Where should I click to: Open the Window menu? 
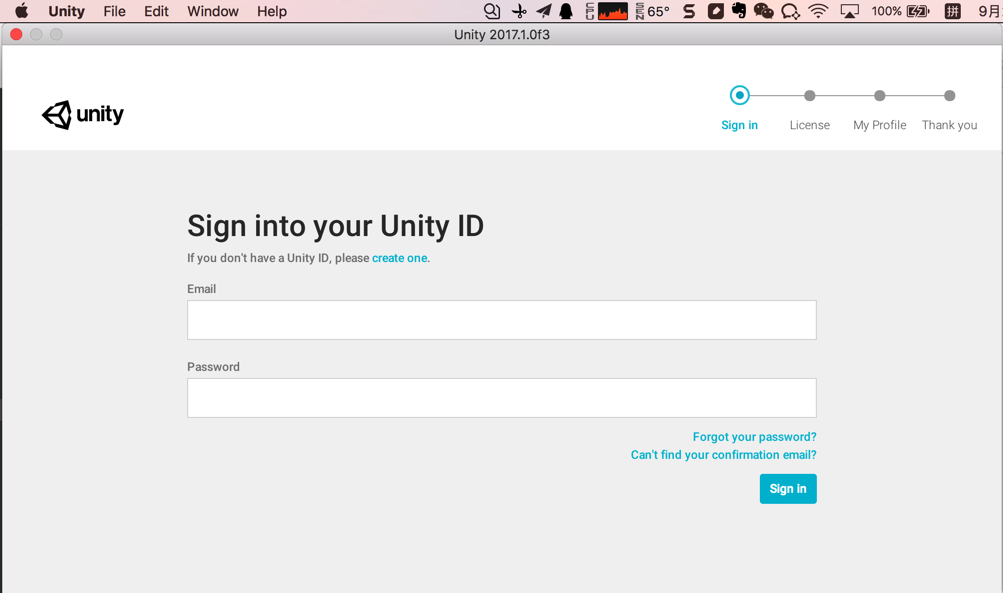point(212,11)
